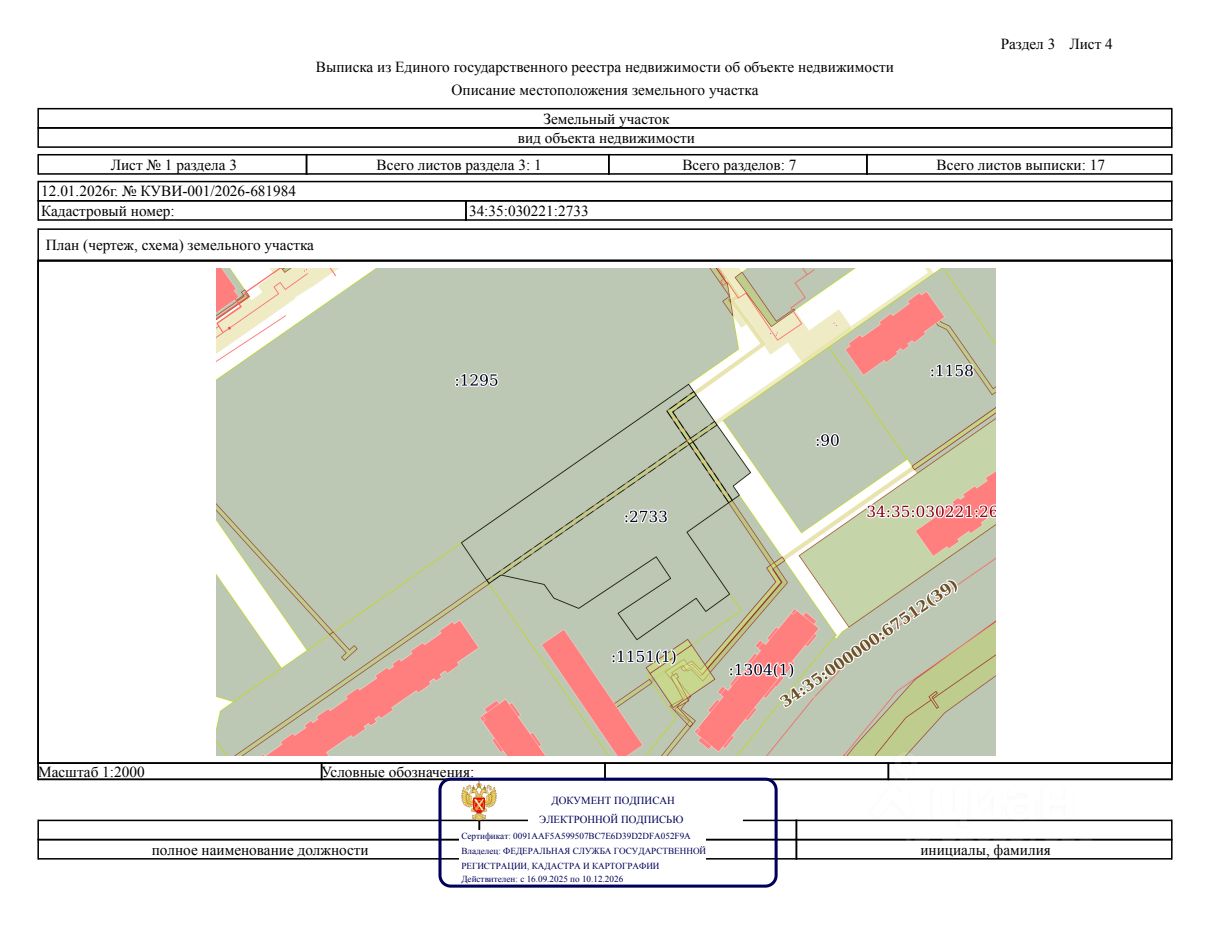Click parcel label ':90' on the map
The height and width of the screenshot is (935, 1210).
tap(827, 440)
